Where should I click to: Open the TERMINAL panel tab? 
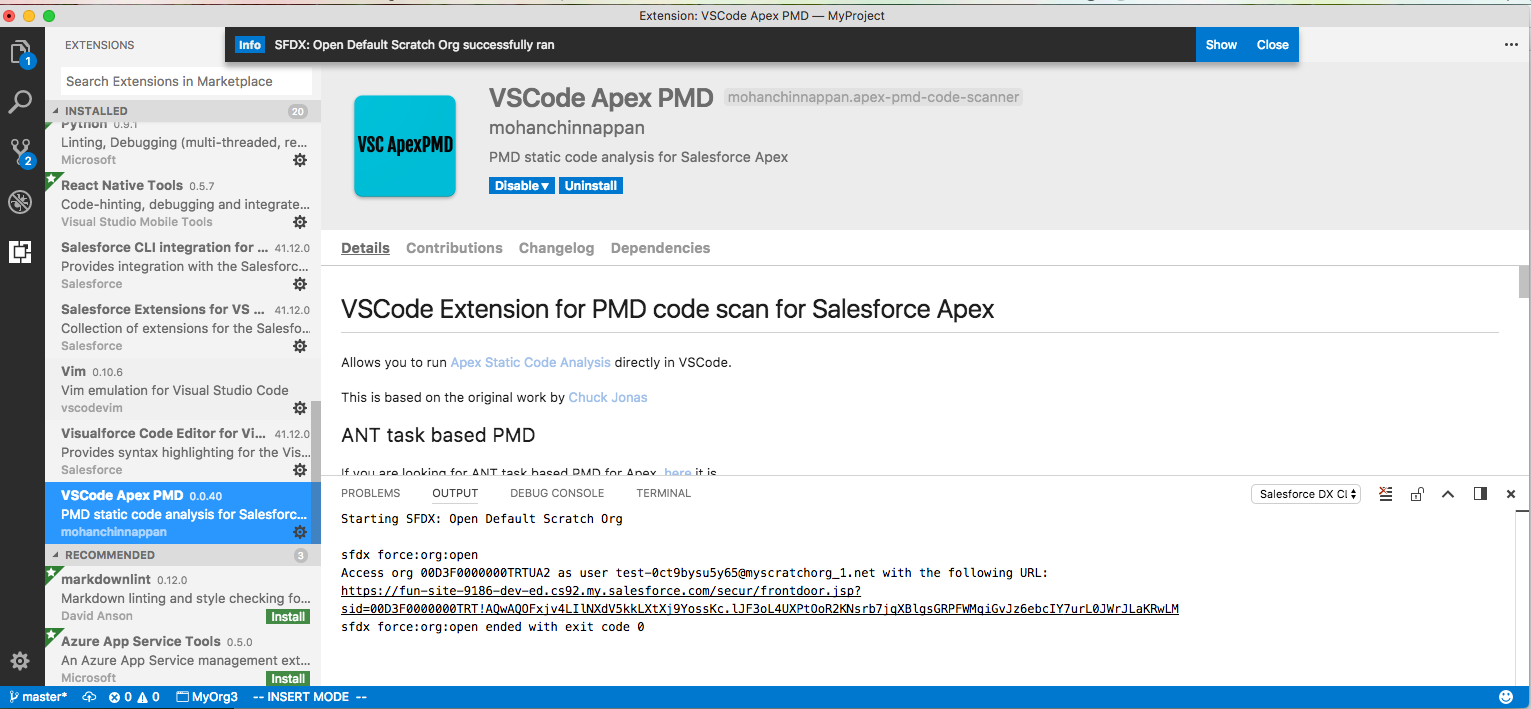tap(664, 493)
